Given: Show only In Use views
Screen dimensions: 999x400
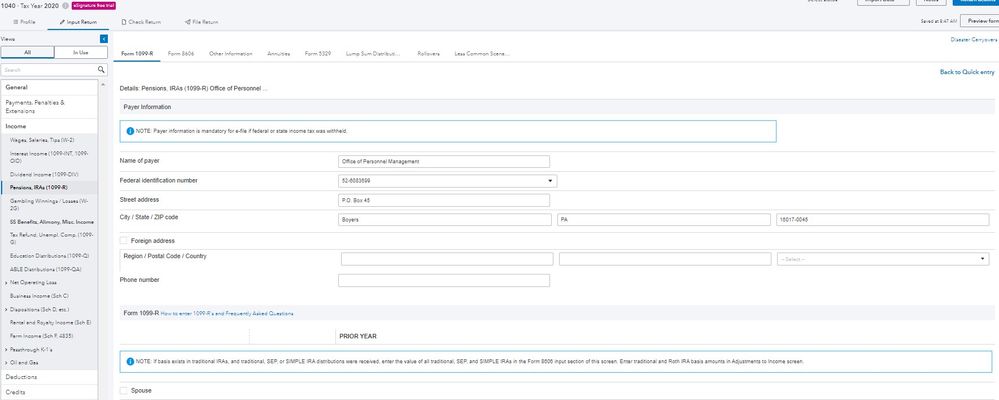Looking at the screenshot, I should [x=81, y=53].
